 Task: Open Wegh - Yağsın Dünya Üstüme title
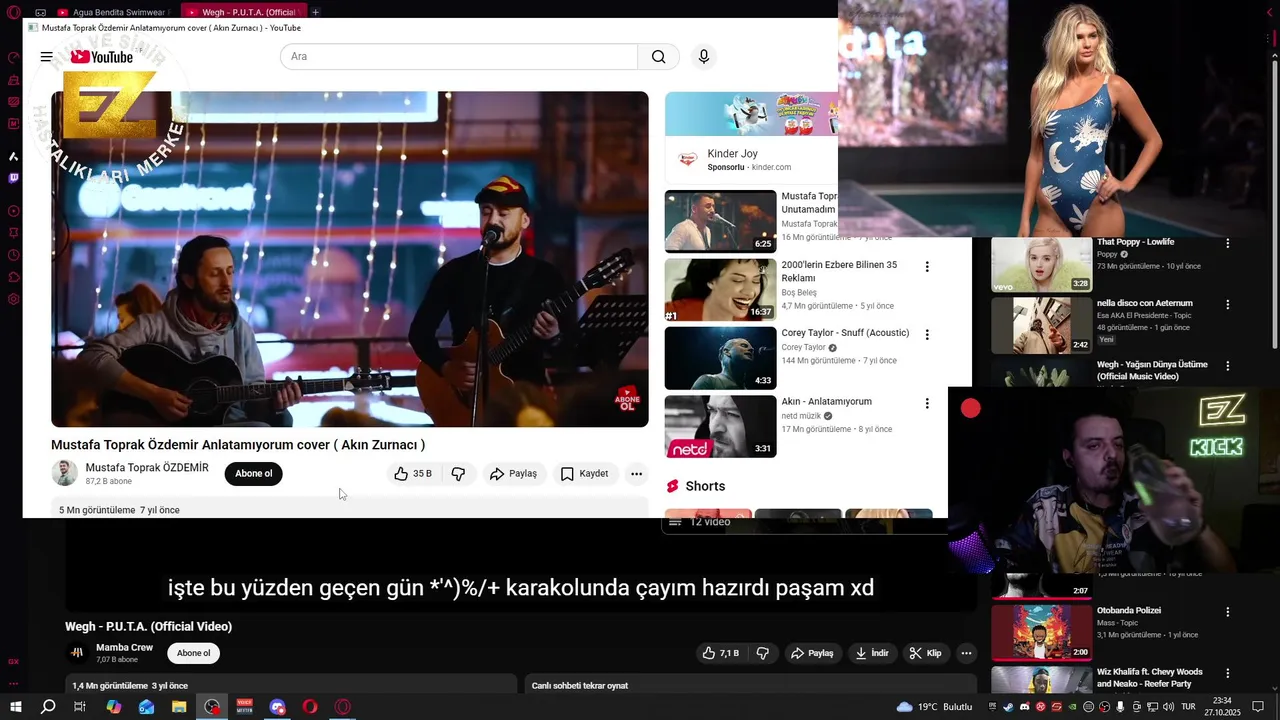[x=1152, y=370]
